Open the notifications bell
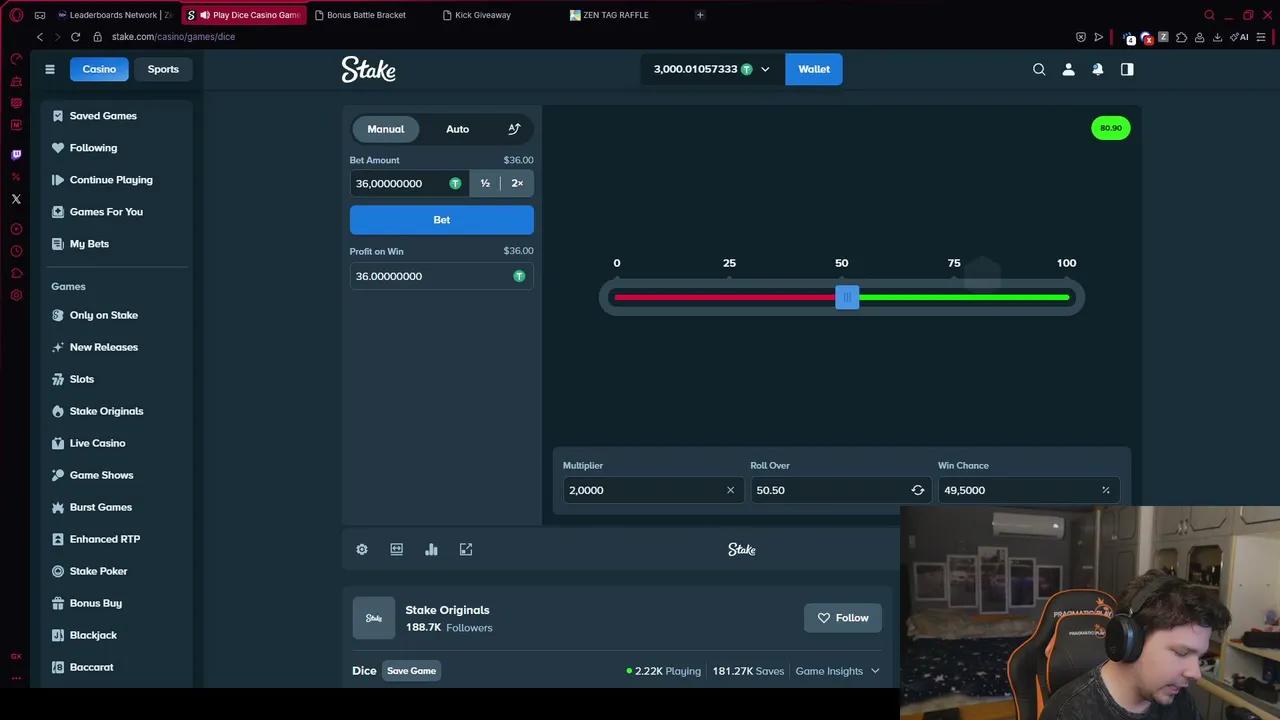The image size is (1280, 720). 1098,69
